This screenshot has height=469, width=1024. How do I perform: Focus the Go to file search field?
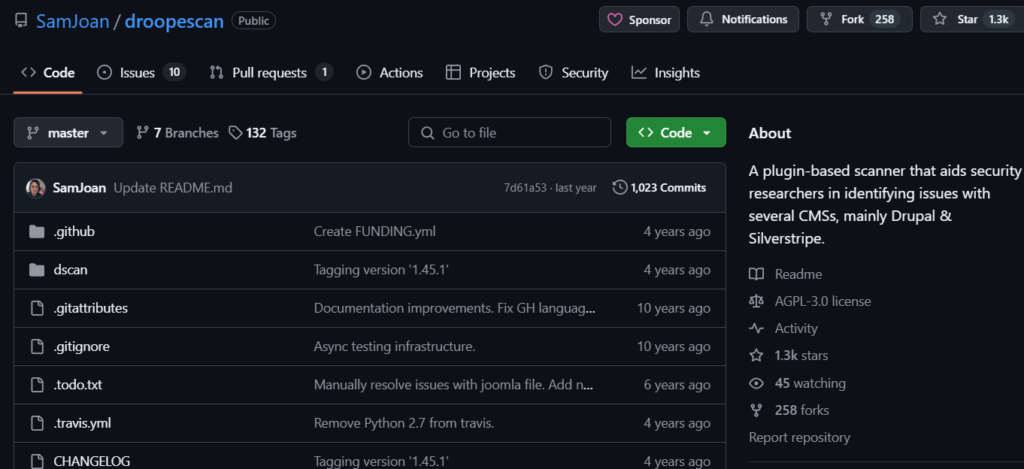tap(509, 133)
